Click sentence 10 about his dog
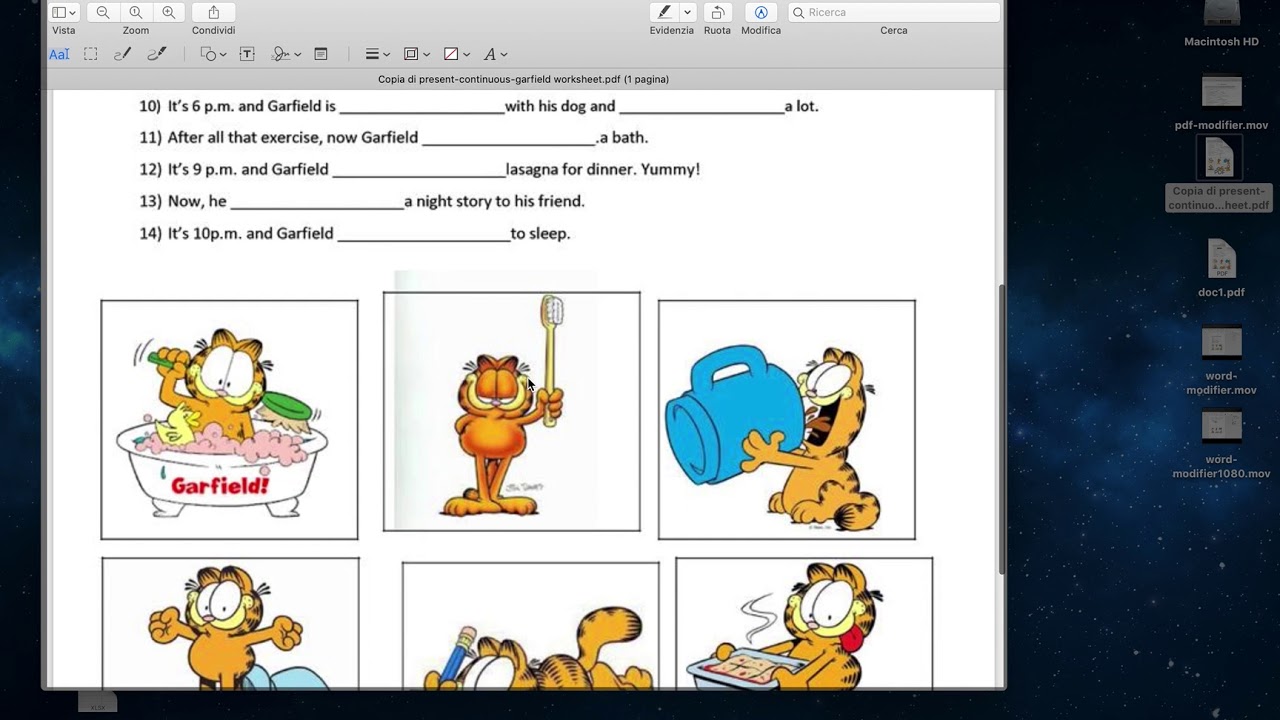Viewport: 1280px width, 720px height. tap(479, 106)
